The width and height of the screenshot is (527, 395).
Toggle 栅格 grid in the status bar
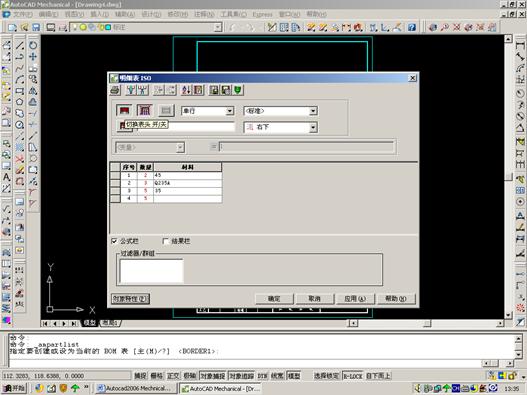157,376
